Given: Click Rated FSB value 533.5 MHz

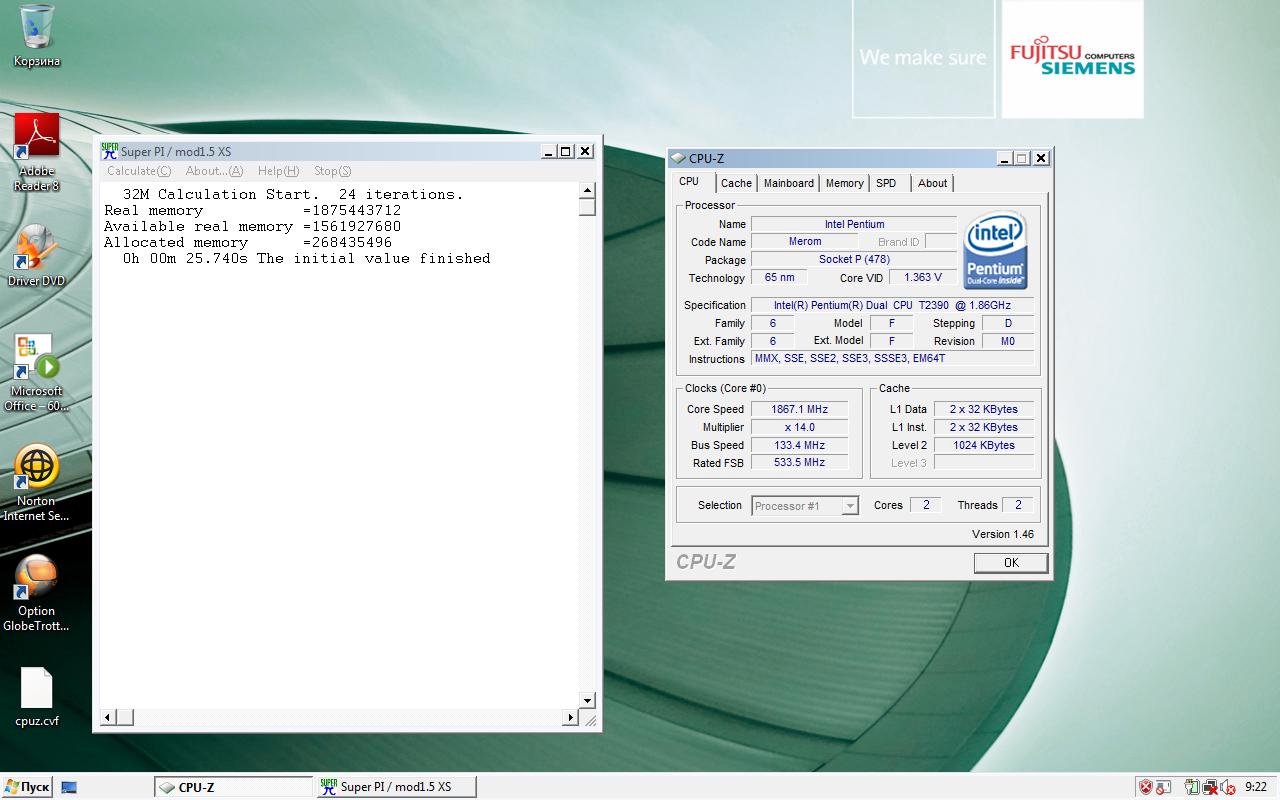Looking at the screenshot, I should click(800, 463).
